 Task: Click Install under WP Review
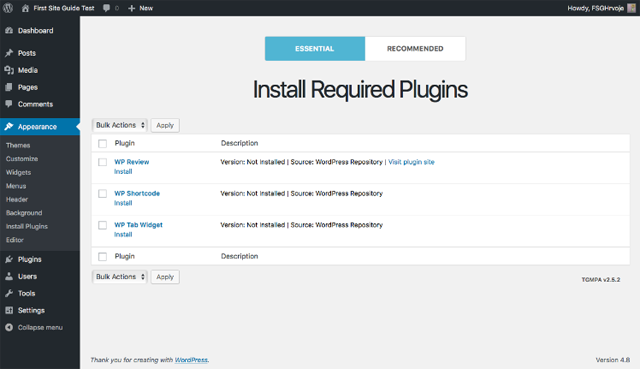tap(123, 171)
